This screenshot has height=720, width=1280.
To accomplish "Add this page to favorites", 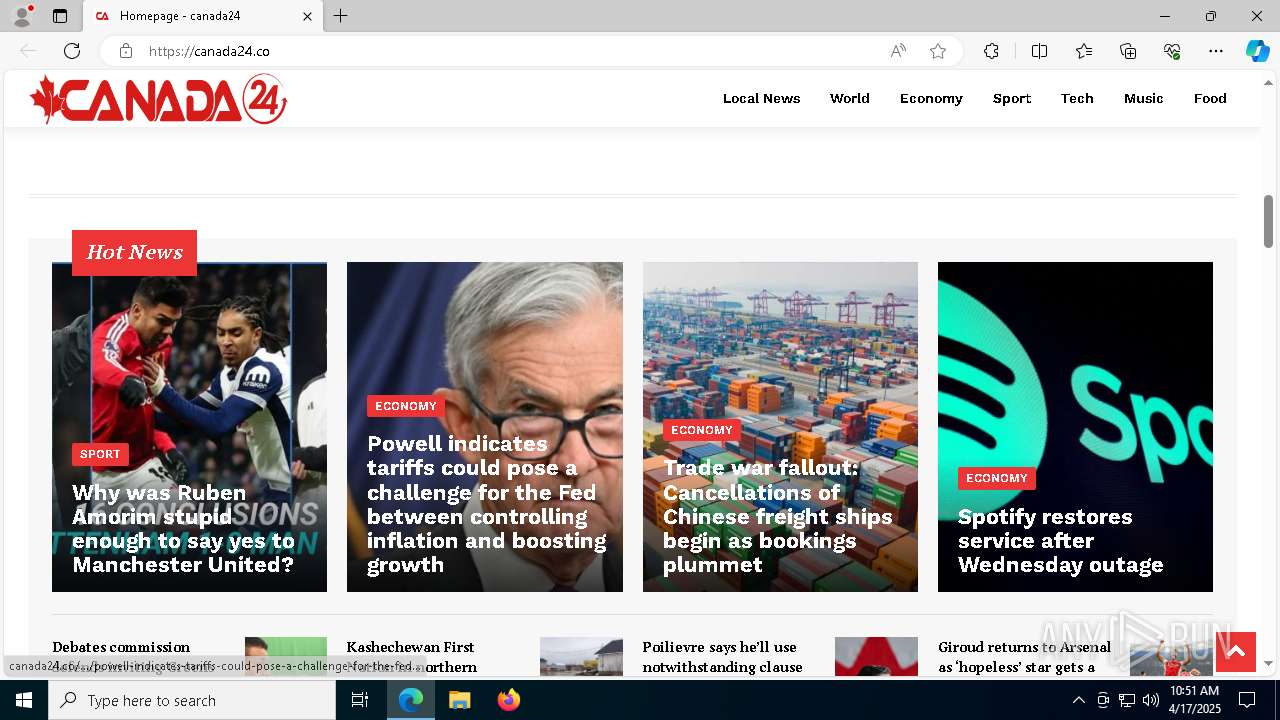I will point(938,51).
